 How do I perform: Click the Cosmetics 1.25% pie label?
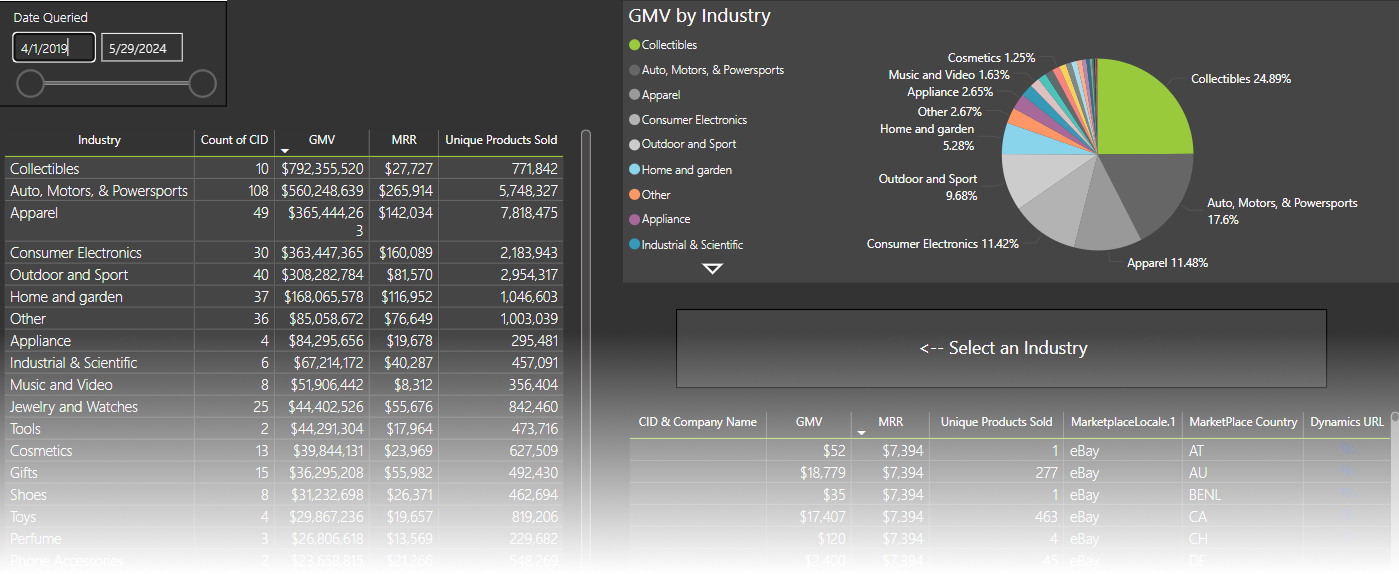click(991, 58)
